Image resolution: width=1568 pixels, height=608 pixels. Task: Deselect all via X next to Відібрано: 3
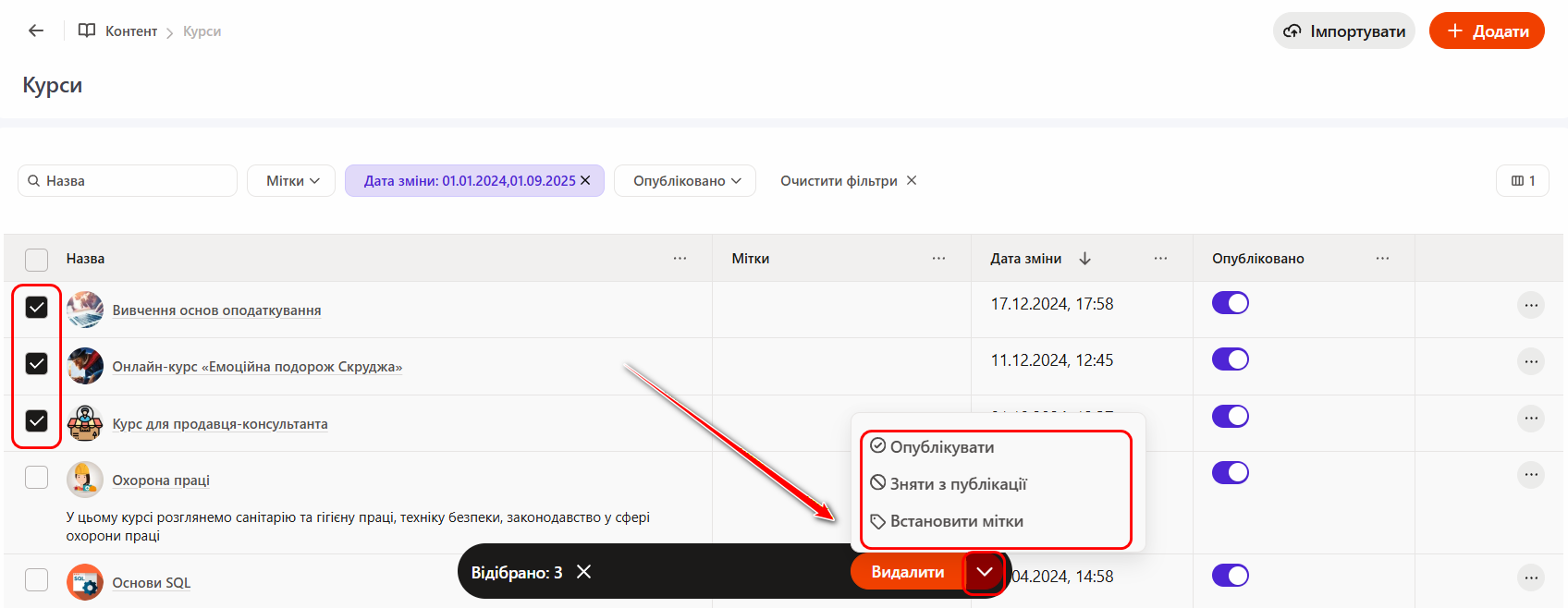584,572
